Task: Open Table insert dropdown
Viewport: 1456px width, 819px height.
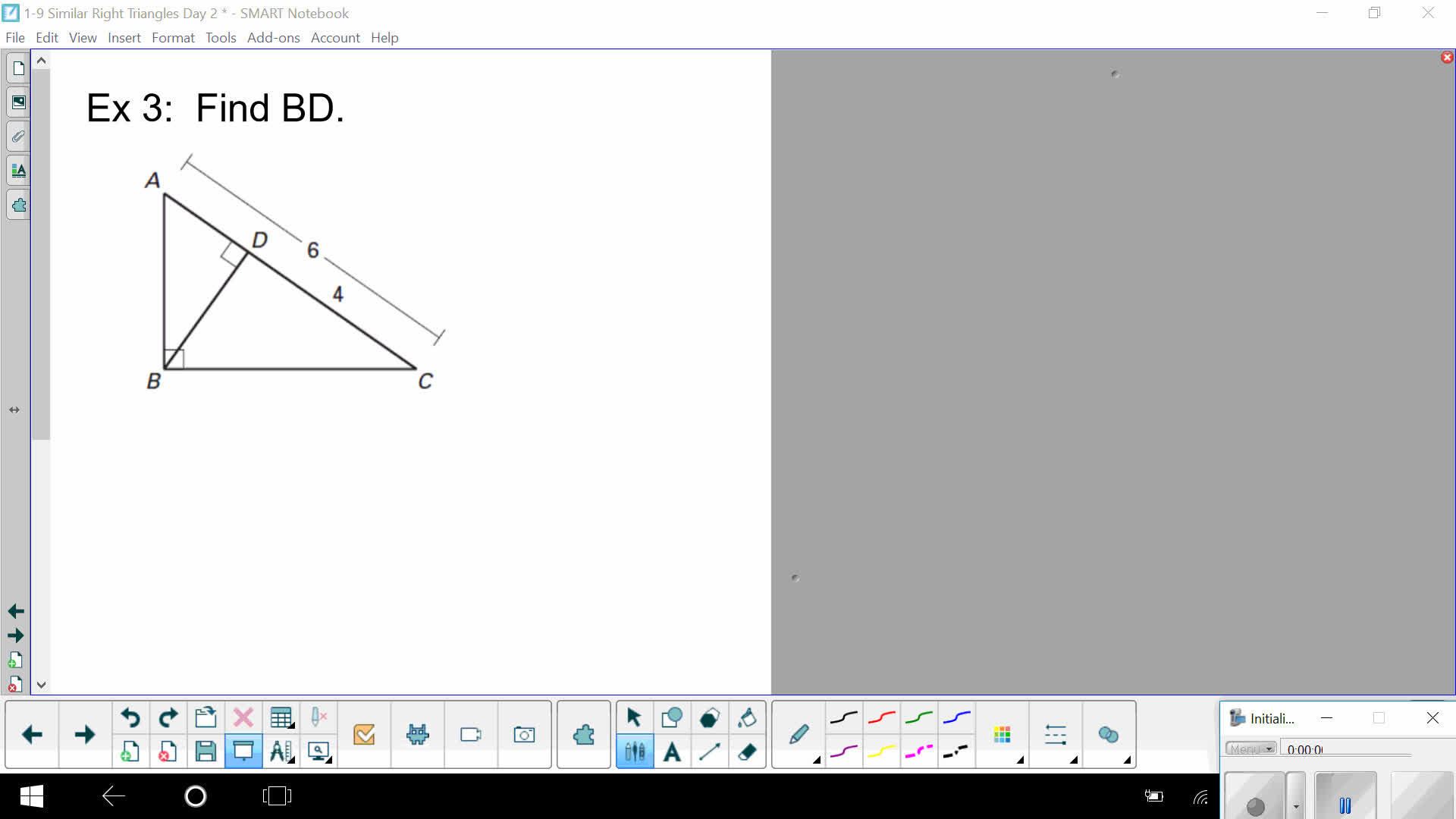Action: pos(281,717)
